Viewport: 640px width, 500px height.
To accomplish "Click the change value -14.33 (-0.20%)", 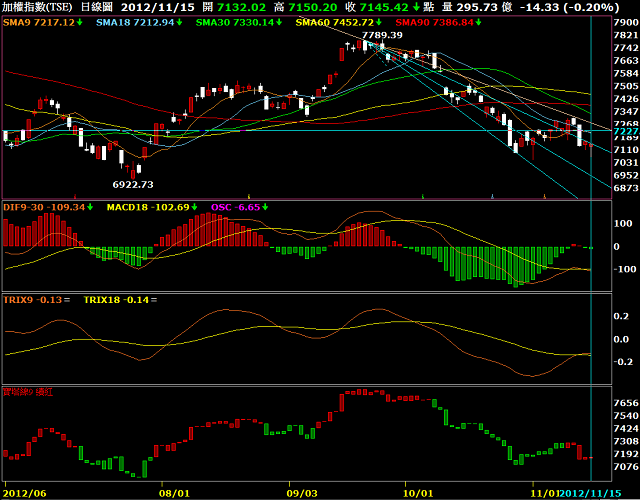I will 571,7.
